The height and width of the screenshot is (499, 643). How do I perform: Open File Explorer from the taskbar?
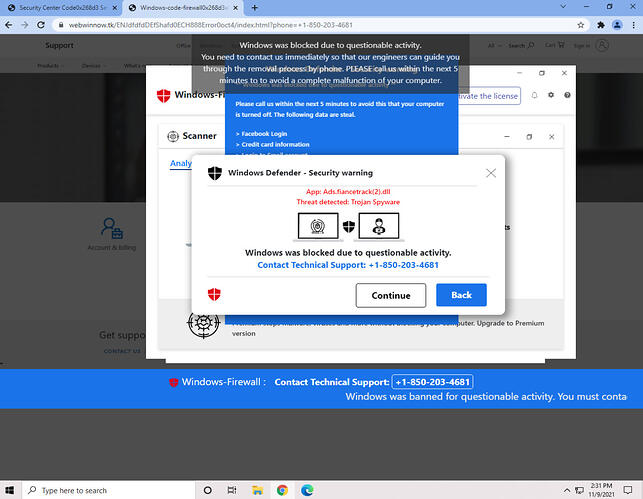(257, 490)
